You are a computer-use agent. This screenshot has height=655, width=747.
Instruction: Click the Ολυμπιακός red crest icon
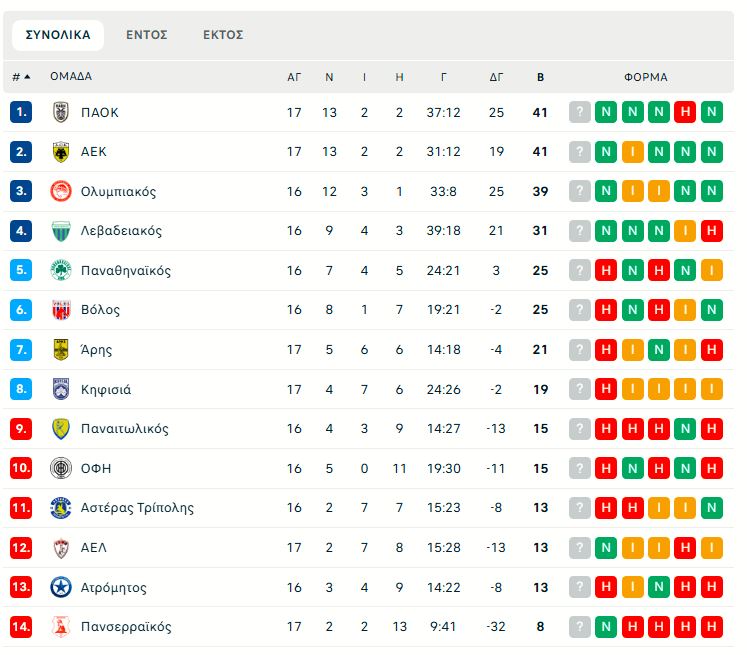coord(61,191)
